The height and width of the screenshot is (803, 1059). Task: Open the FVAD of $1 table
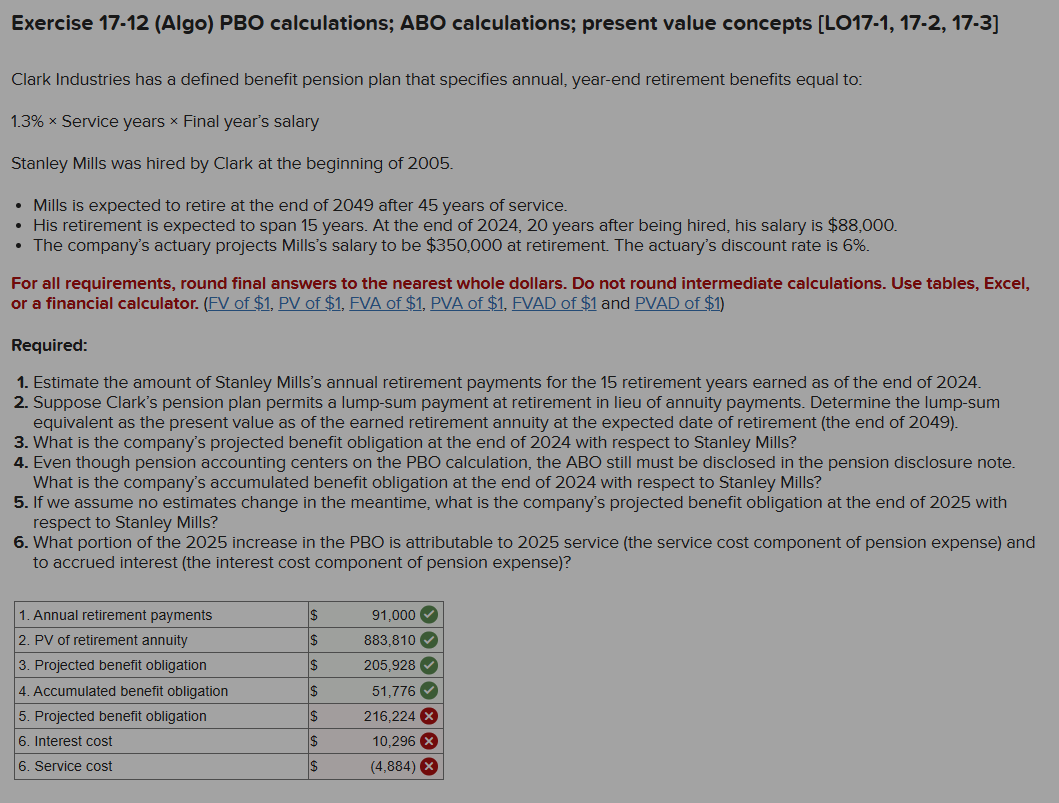click(553, 303)
